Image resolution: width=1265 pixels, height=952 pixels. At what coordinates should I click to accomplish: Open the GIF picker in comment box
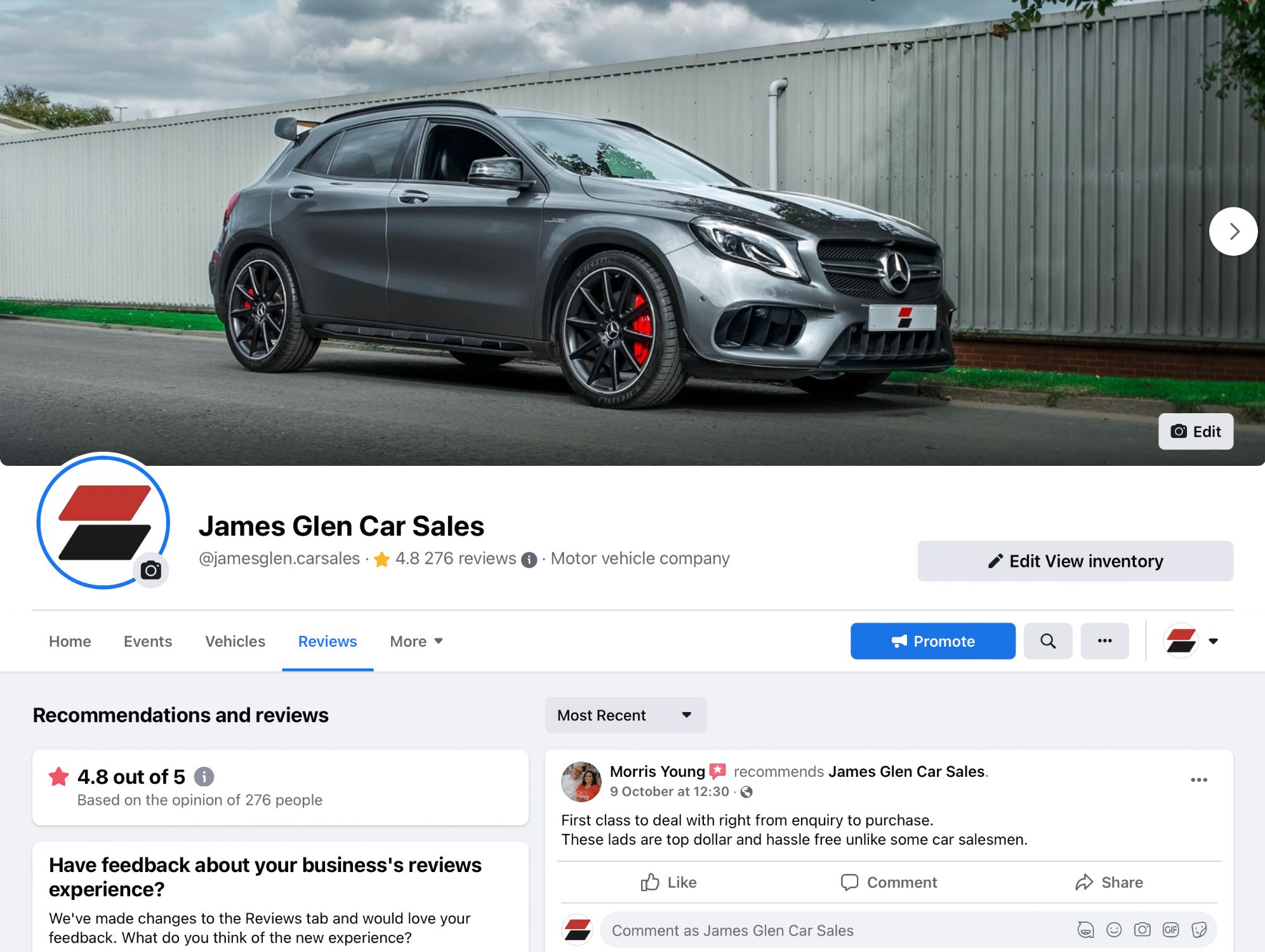(x=1170, y=930)
